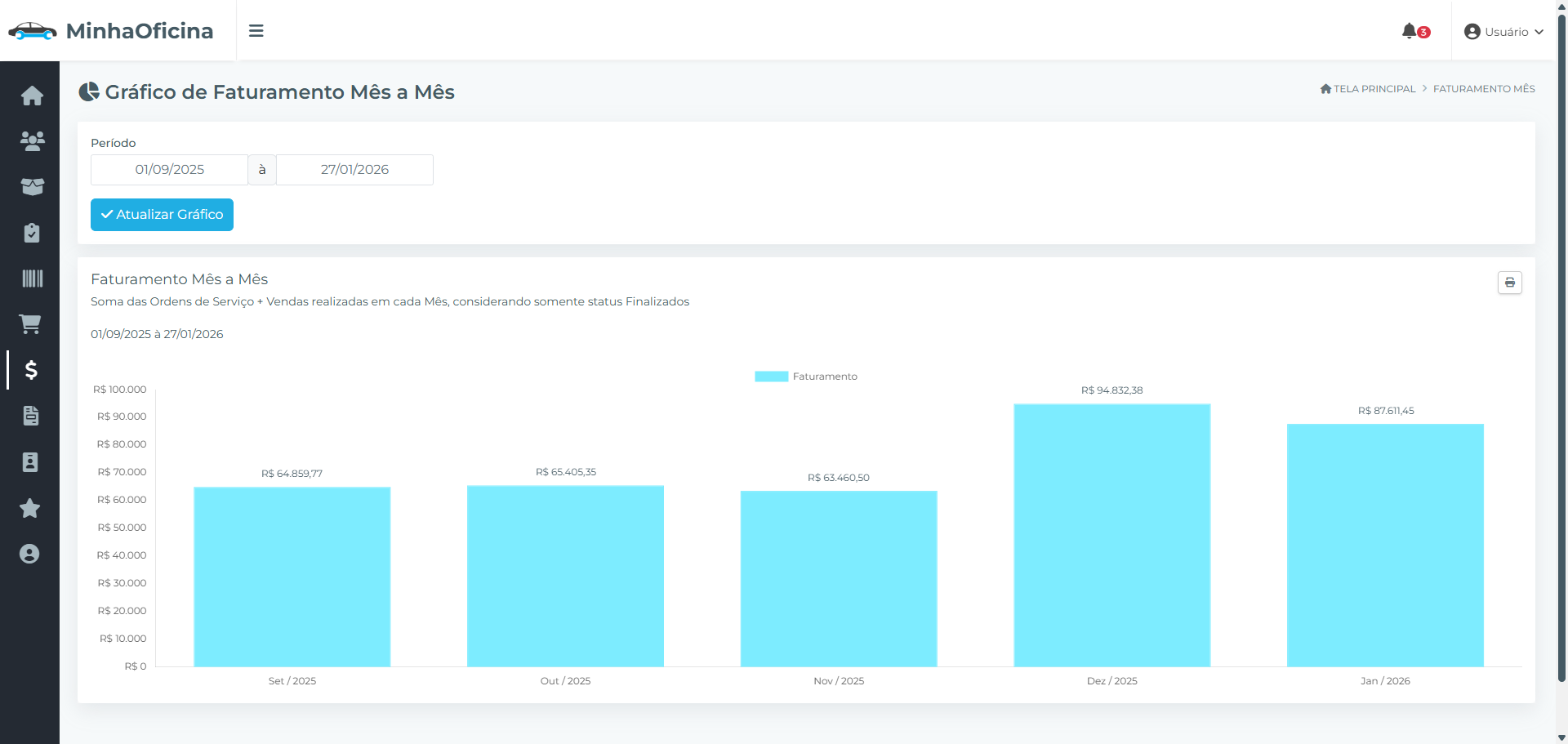Viewport: 1568px width, 744px height.
Task: Open the end date field 27/01/2026
Action: [x=354, y=170]
